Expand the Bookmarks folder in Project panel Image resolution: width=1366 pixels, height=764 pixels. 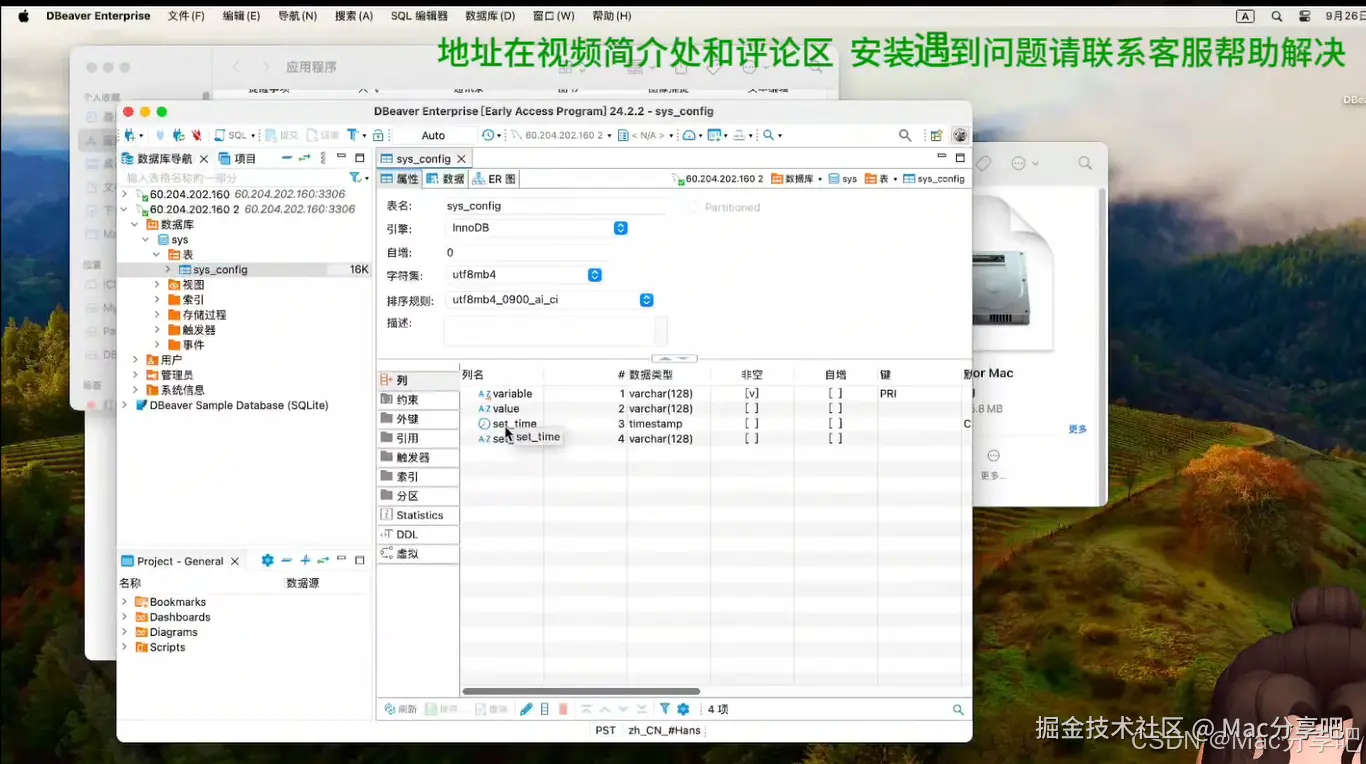[125, 602]
